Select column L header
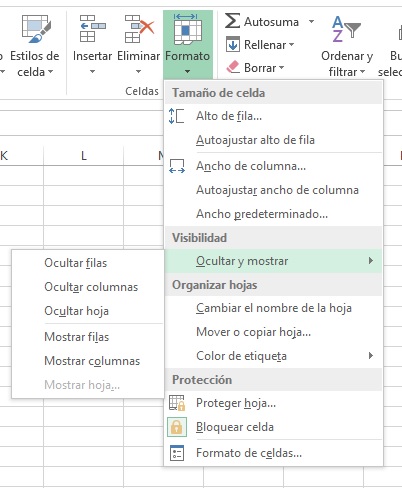 (83, 156)
